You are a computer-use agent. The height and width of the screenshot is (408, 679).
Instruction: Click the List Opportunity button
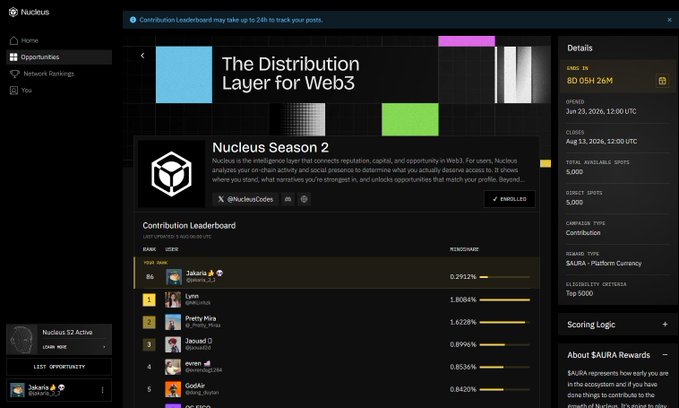[x=59, y=367]
